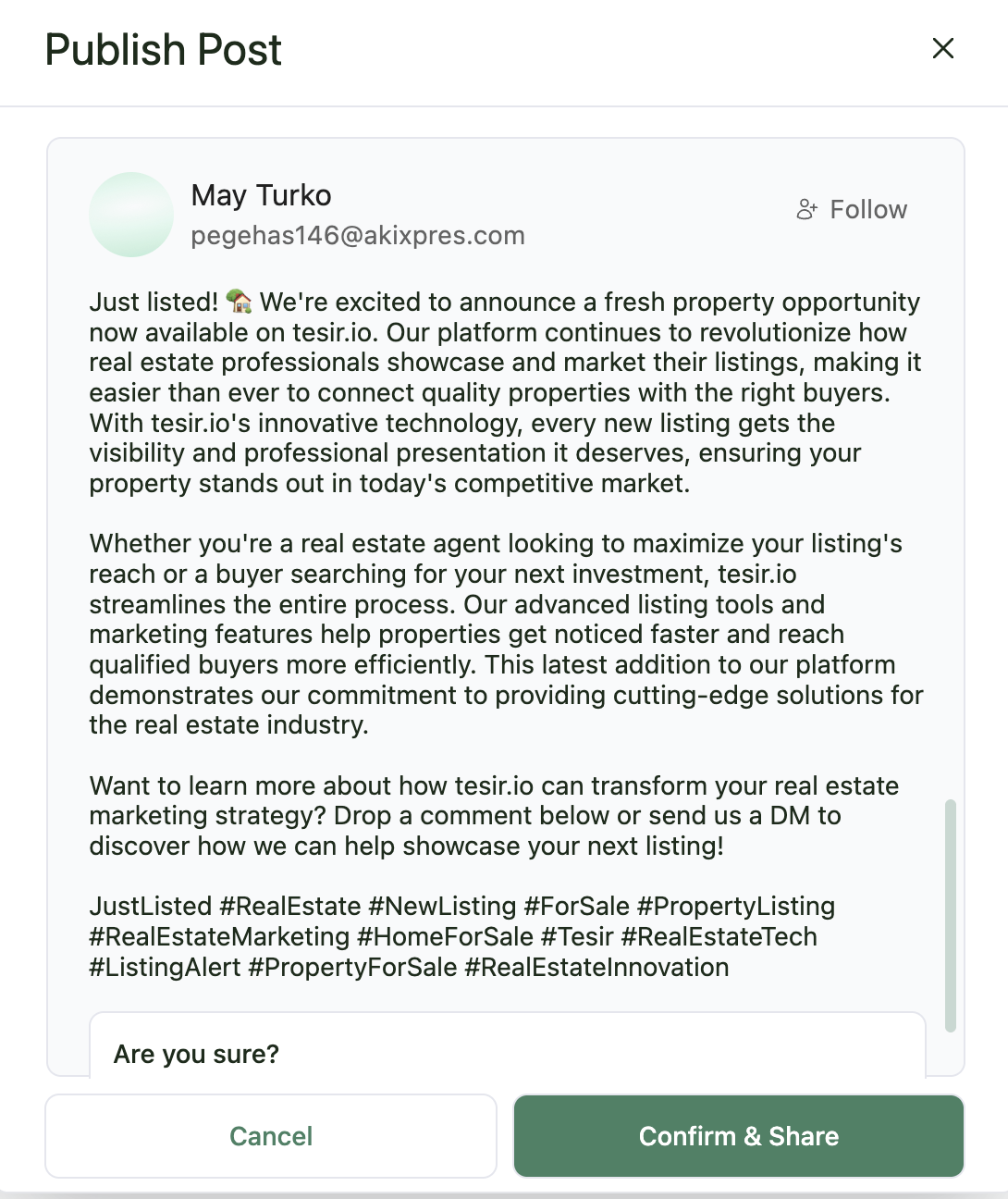Click the #Tesir hashtag
Screen dimensions: 1008x1199
577,937
